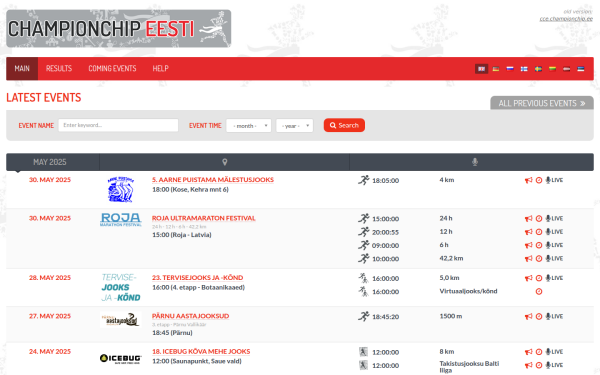Click the date 28. MAY 2025

[50, 278]
